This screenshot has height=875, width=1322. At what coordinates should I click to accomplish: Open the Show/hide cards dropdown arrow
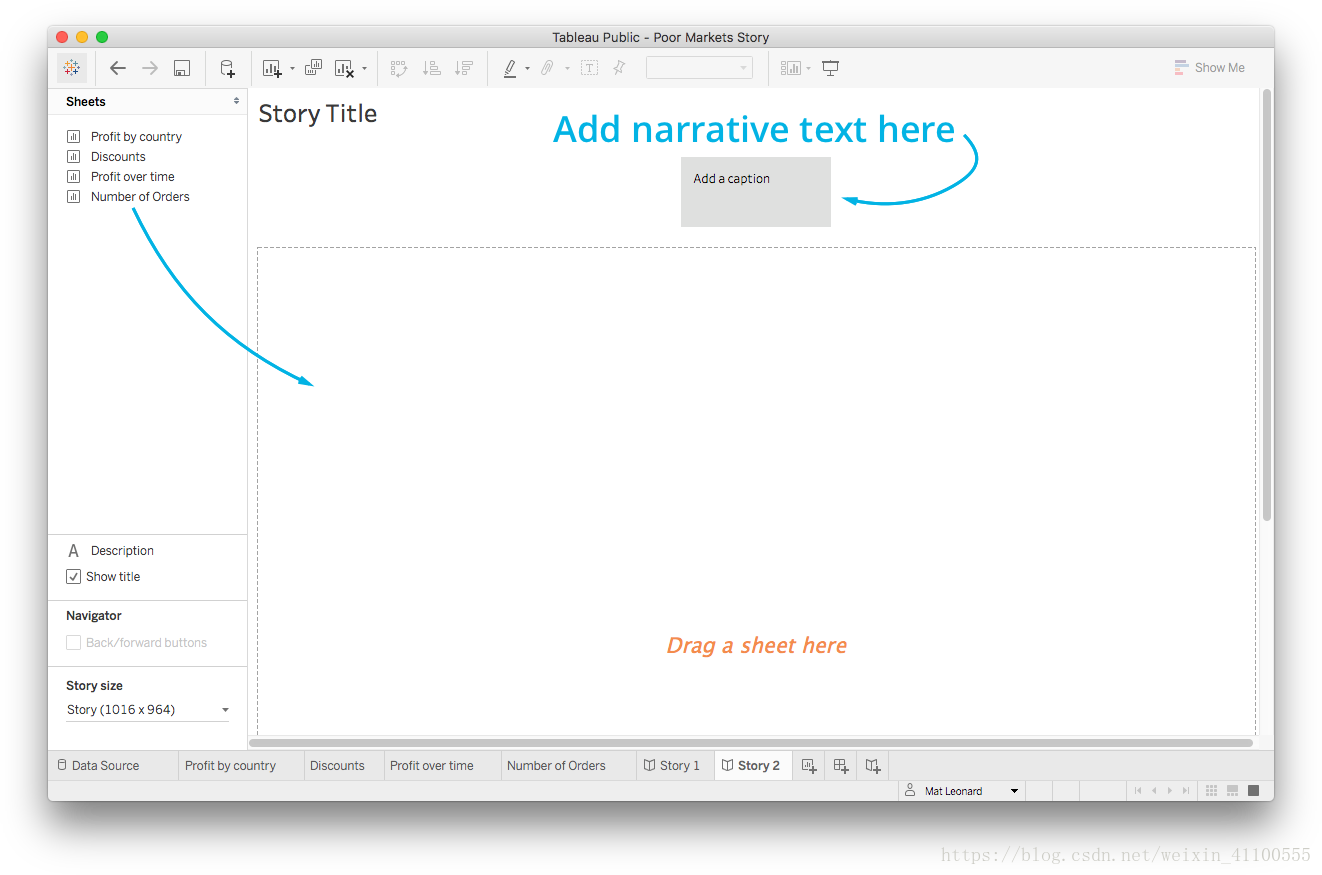[809, 69]
